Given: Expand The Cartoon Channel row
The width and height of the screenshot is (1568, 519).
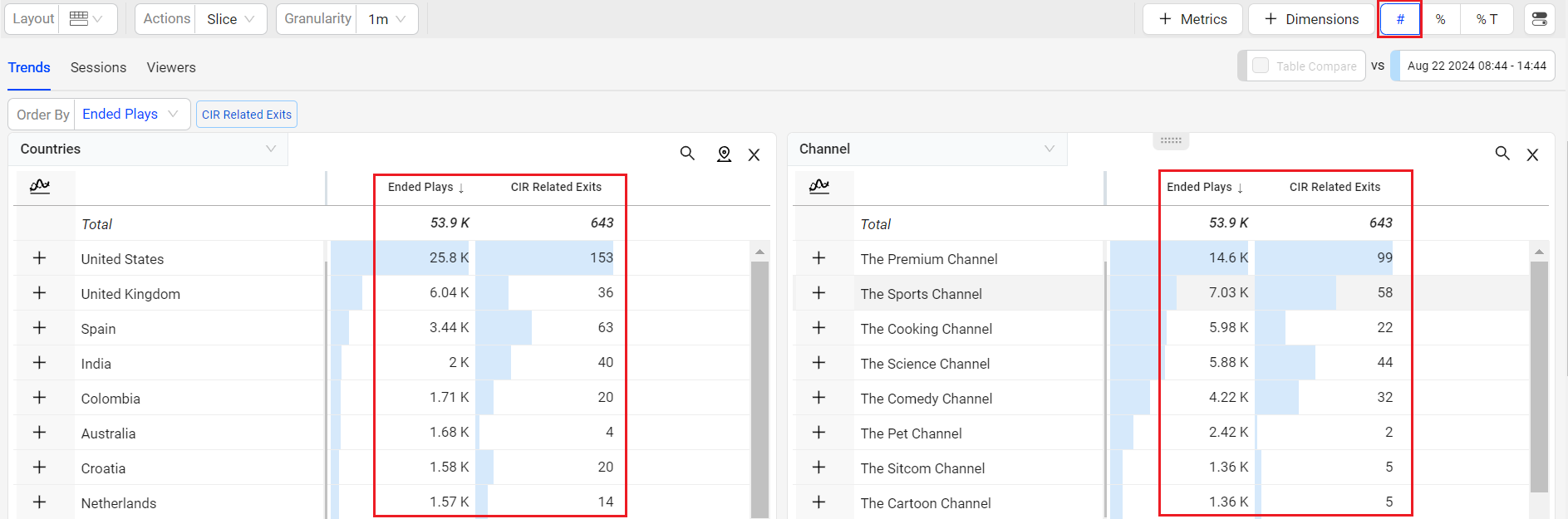Looking at the screenshot, I should (818, 502).
